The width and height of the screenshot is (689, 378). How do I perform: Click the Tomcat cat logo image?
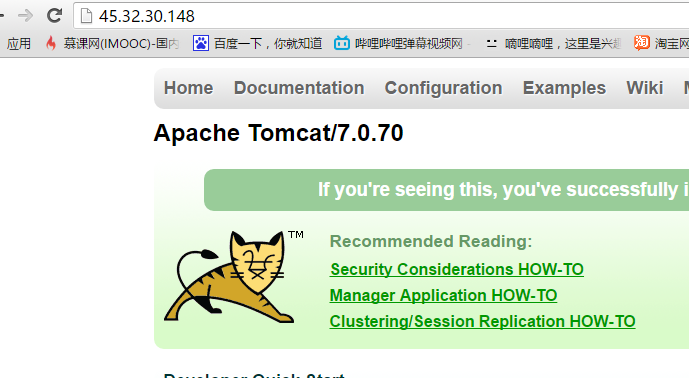coord(234,277)
